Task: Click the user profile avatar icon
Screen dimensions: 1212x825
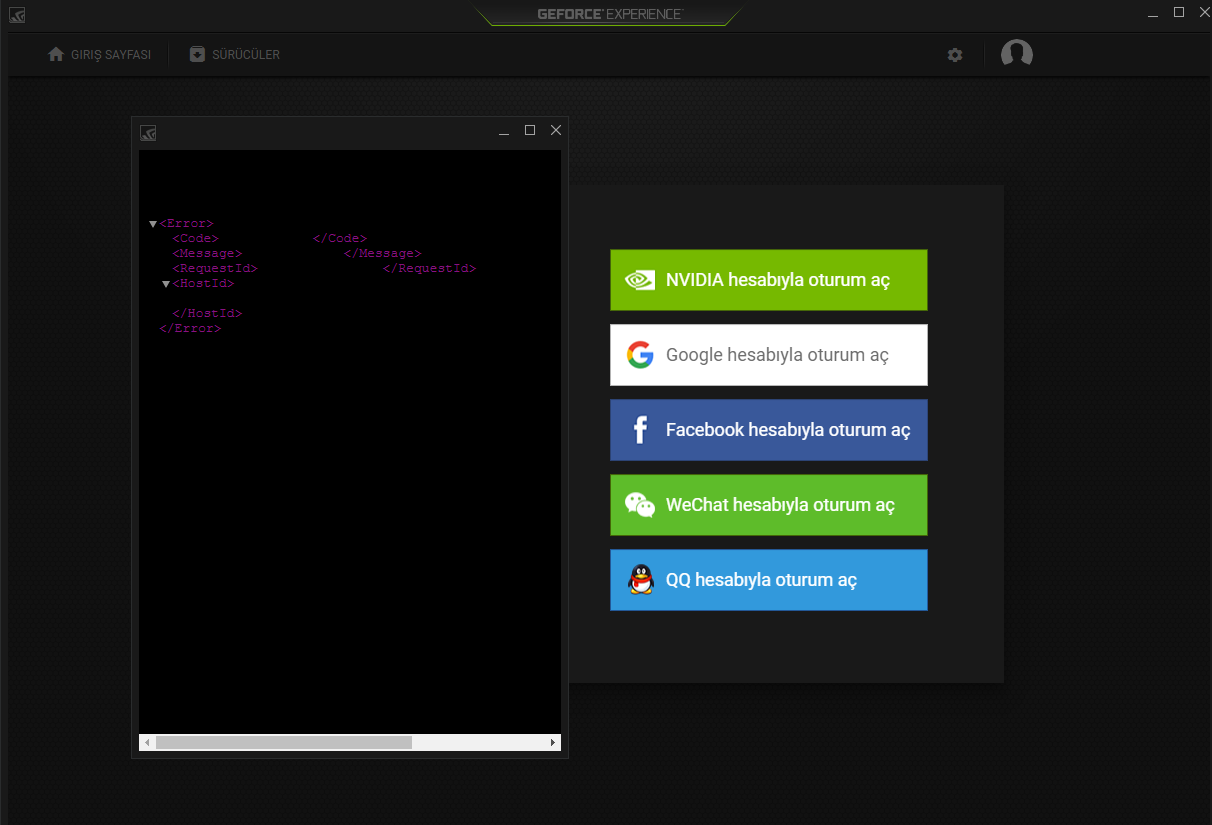Action: click(1017, 54)
